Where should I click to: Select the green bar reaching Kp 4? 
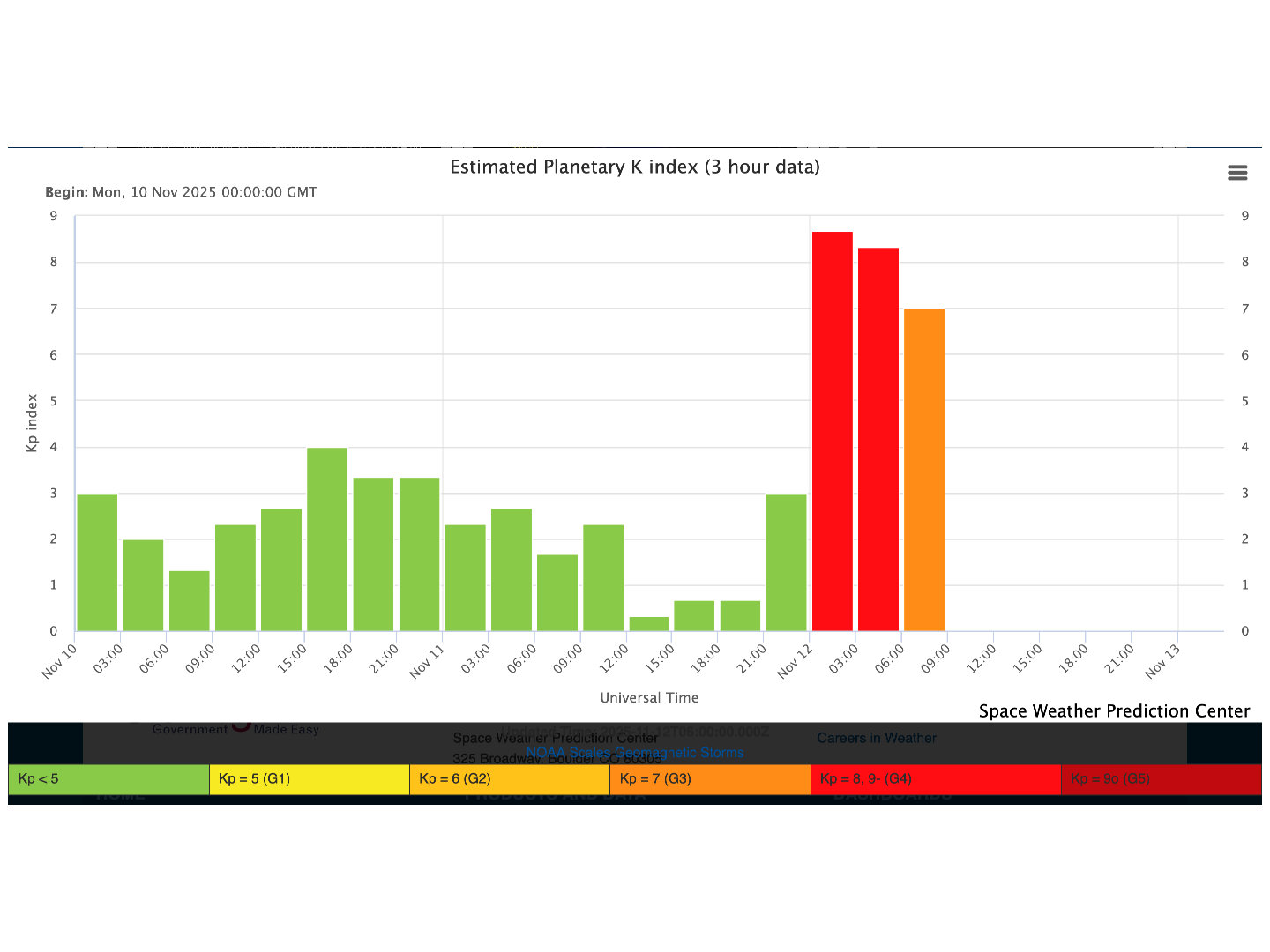(x=327, y=539)
